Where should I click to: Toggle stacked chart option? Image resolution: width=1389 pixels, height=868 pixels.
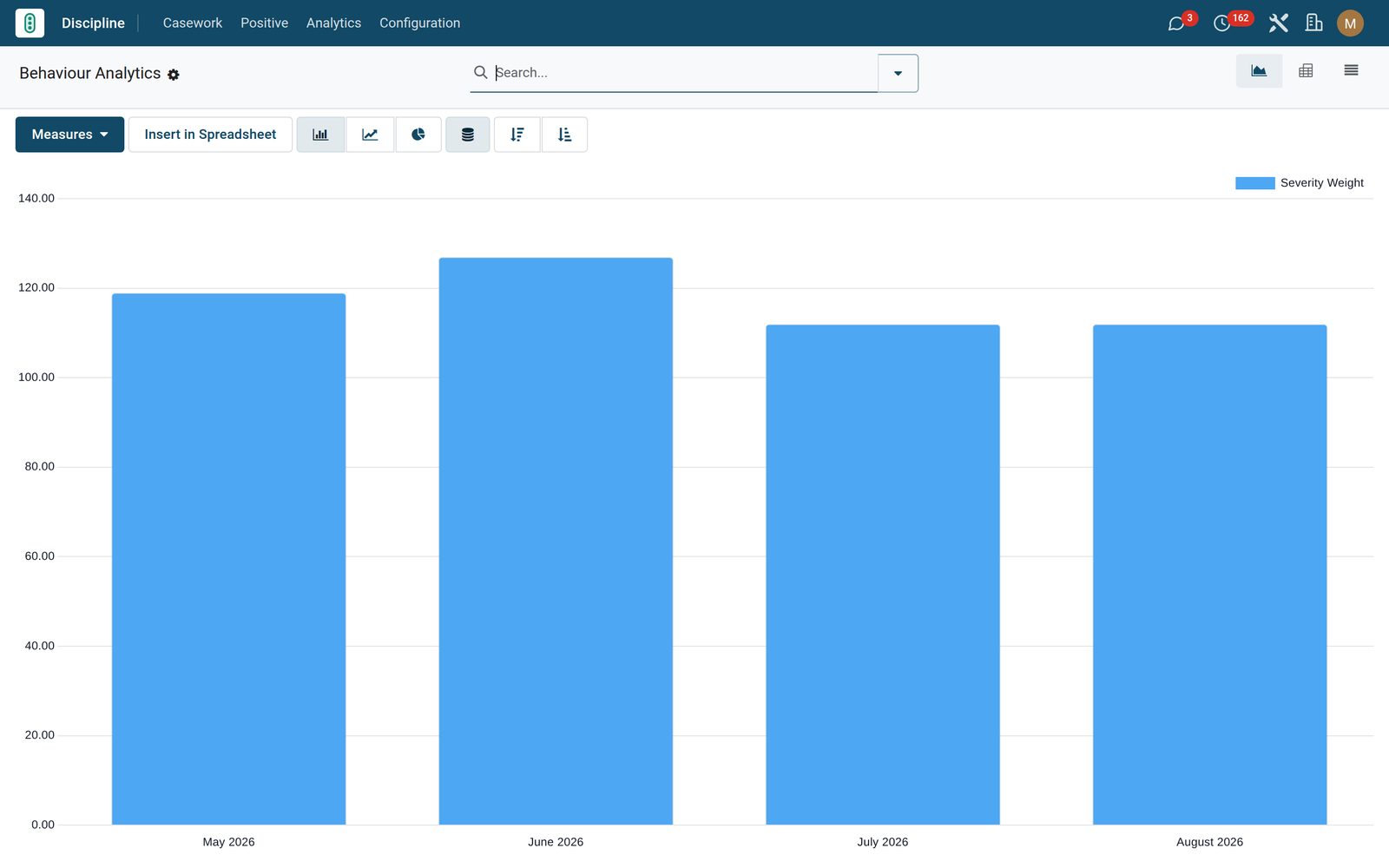[x=468, y=135]
